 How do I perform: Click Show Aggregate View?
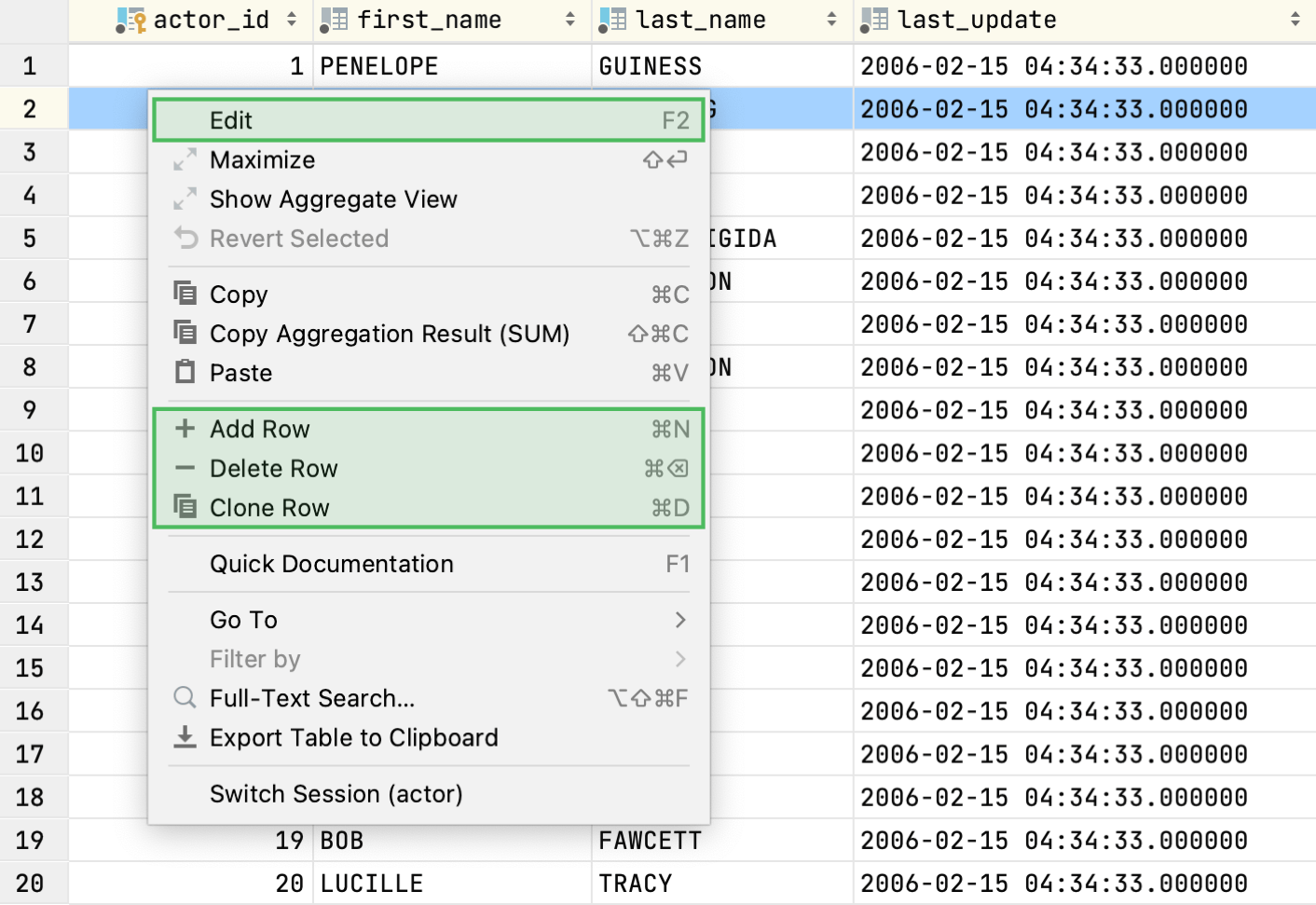[x=333, y=199]
